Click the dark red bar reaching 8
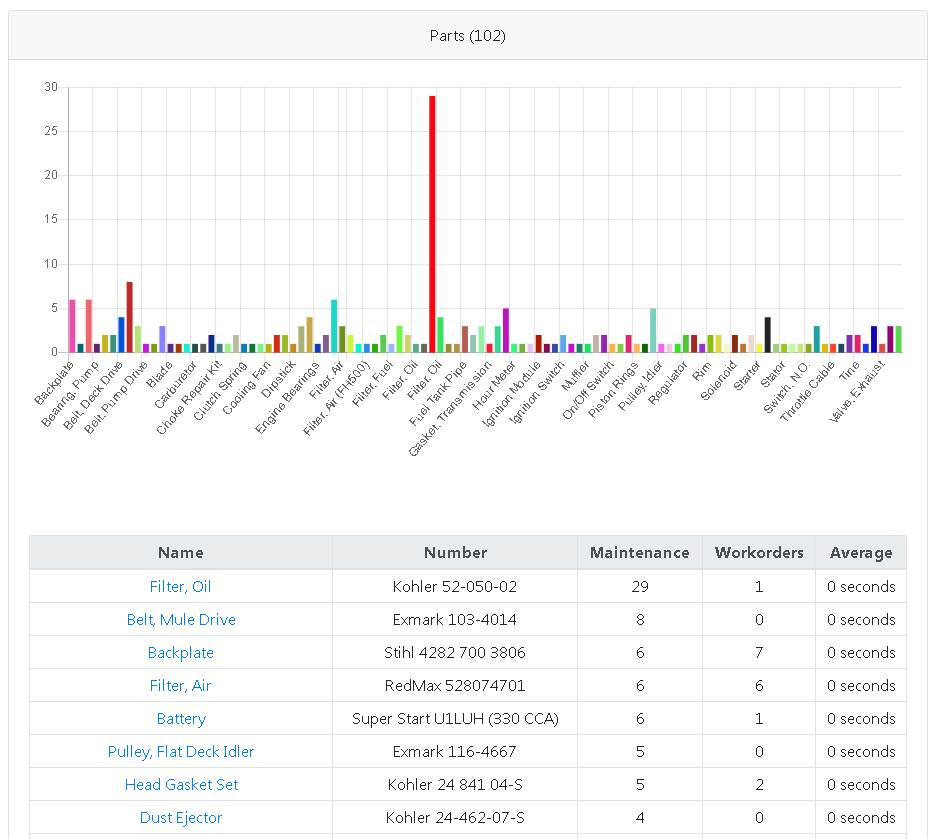Screen dimensions: 947x839 pyautogui.click(x=129, y=317)
